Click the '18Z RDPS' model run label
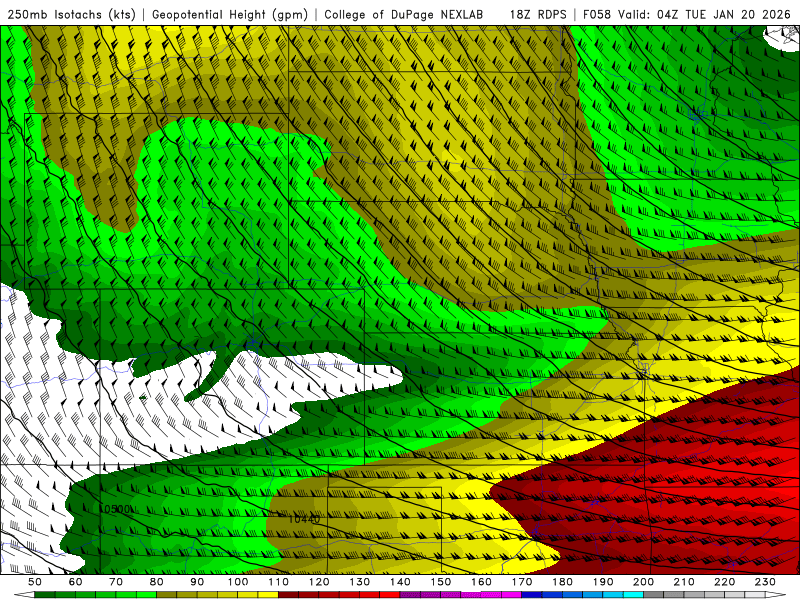This screenshot has height=600, width=800. (x=538, y=14)
